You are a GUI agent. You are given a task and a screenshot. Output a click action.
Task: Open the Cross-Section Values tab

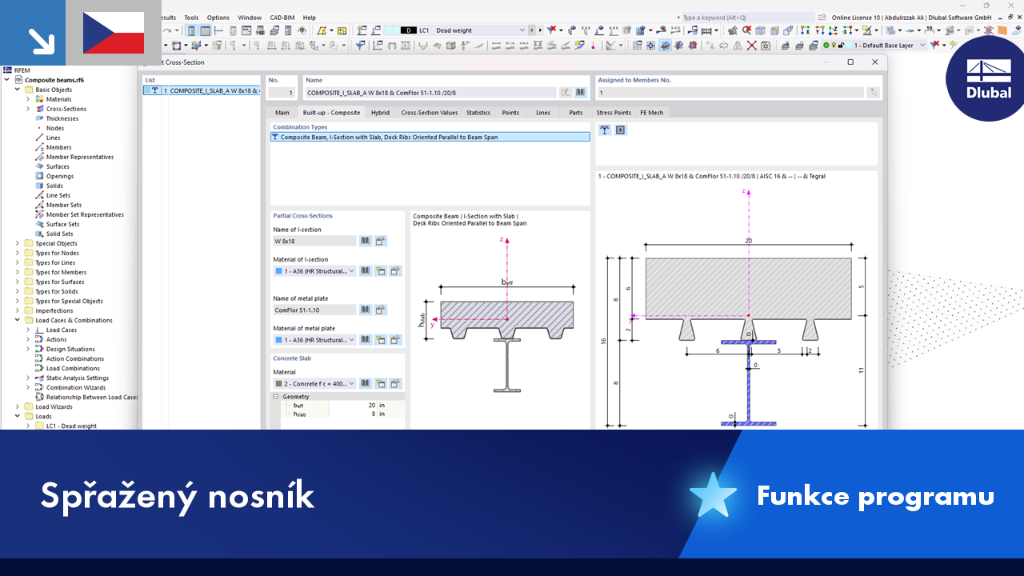(429, 112)
